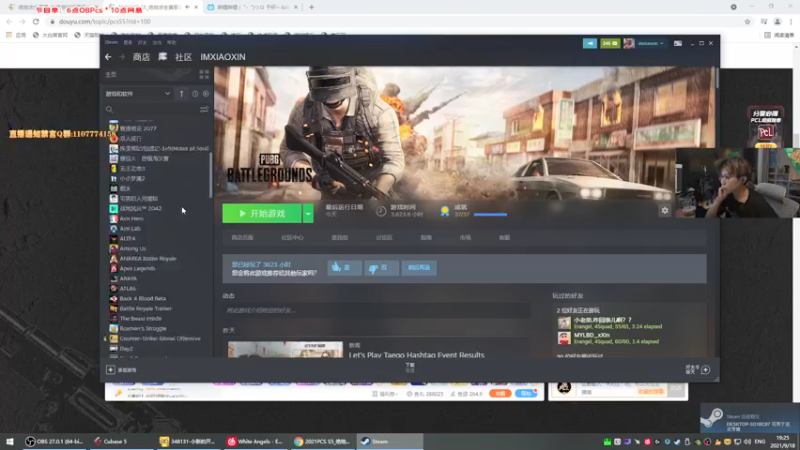Open the 市场 market link
Screen dimensions: 800x450
[465, 238]
